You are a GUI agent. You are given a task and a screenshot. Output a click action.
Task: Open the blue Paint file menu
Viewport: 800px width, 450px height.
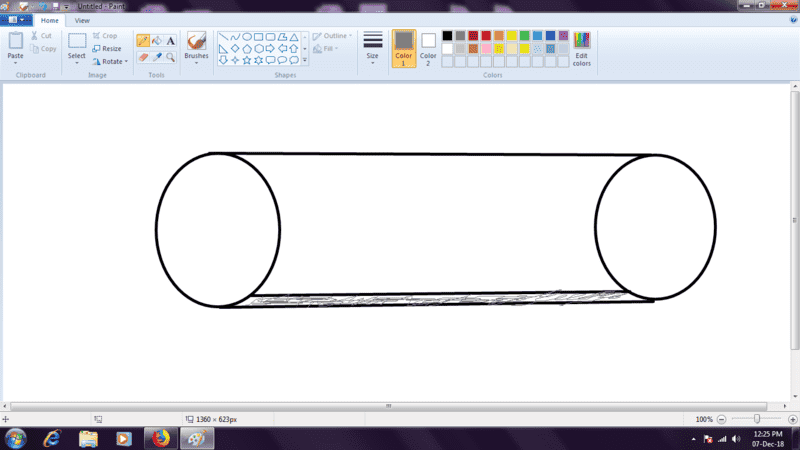point(17,20)
